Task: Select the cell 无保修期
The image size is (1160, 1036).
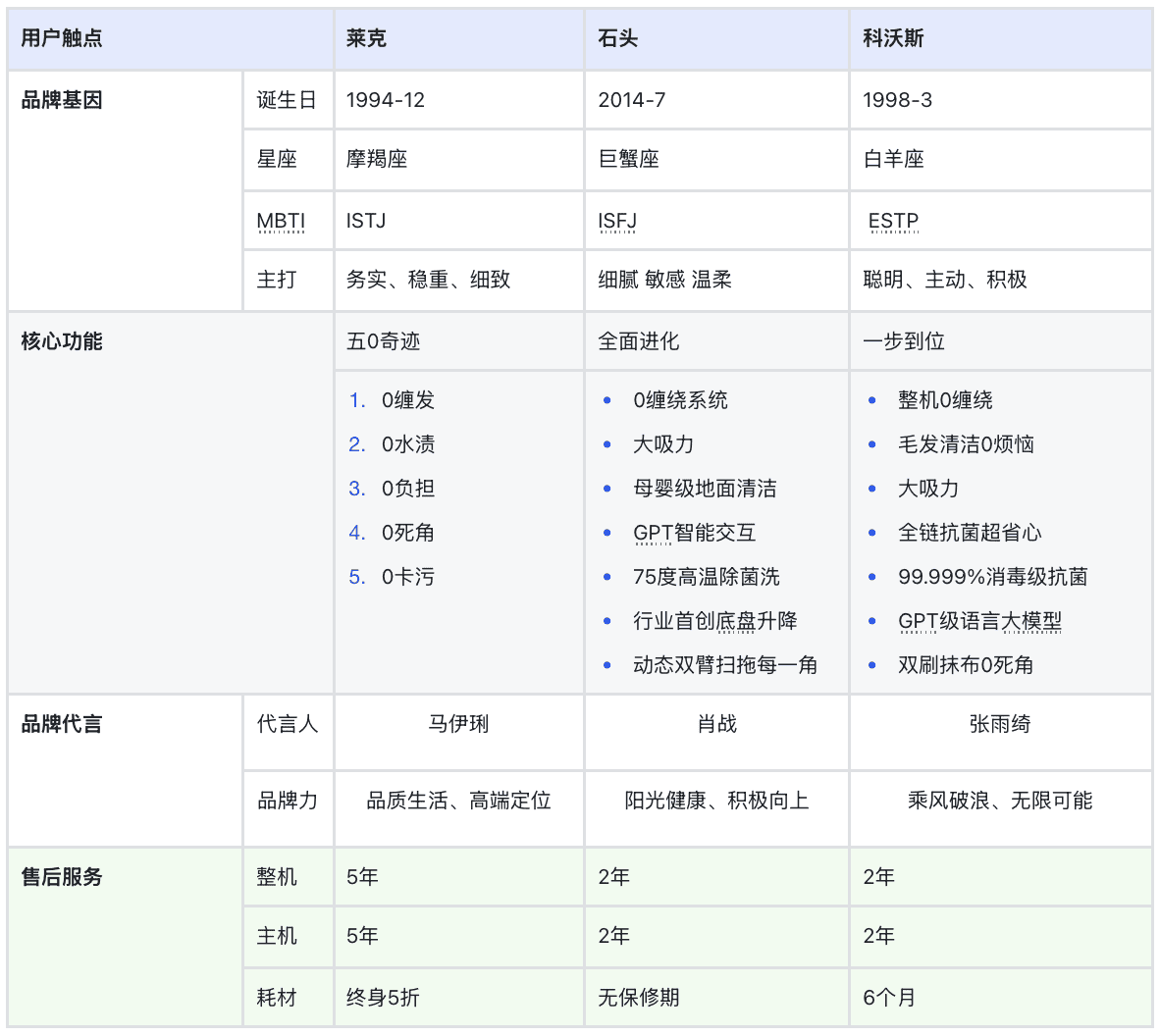Action: pos(716,998)
